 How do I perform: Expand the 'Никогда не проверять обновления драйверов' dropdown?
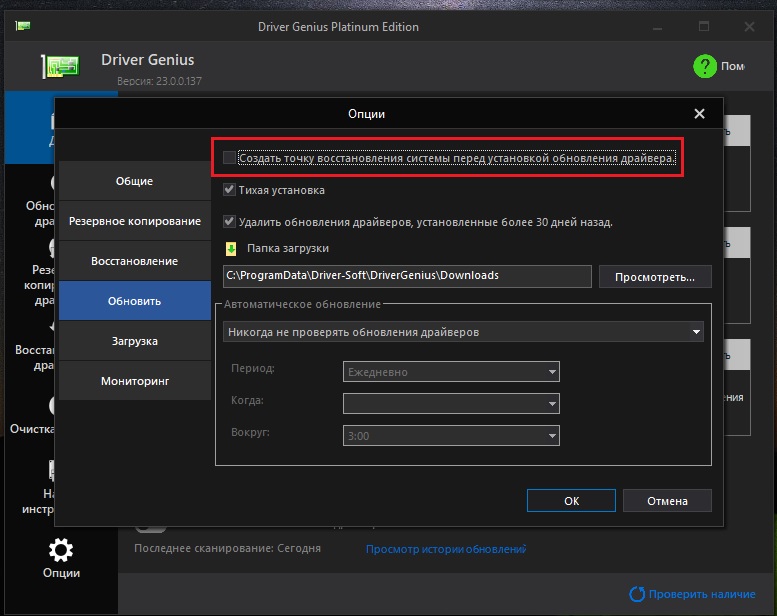pos(463,332)
